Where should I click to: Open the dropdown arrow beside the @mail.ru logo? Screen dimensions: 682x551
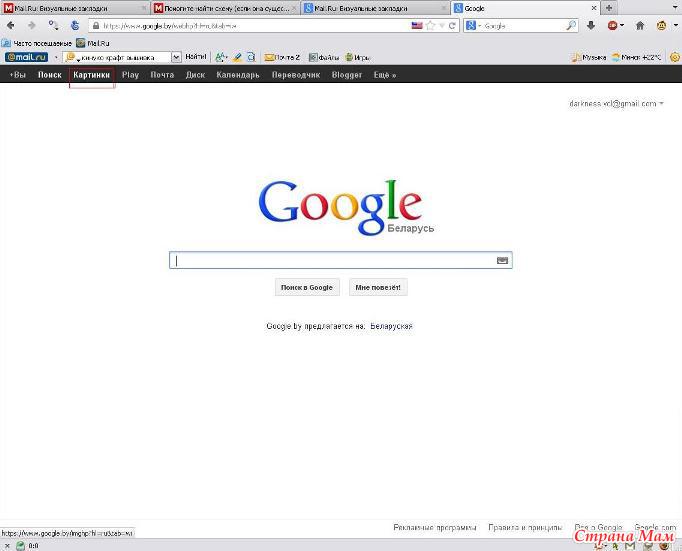(x=56, y=57)
